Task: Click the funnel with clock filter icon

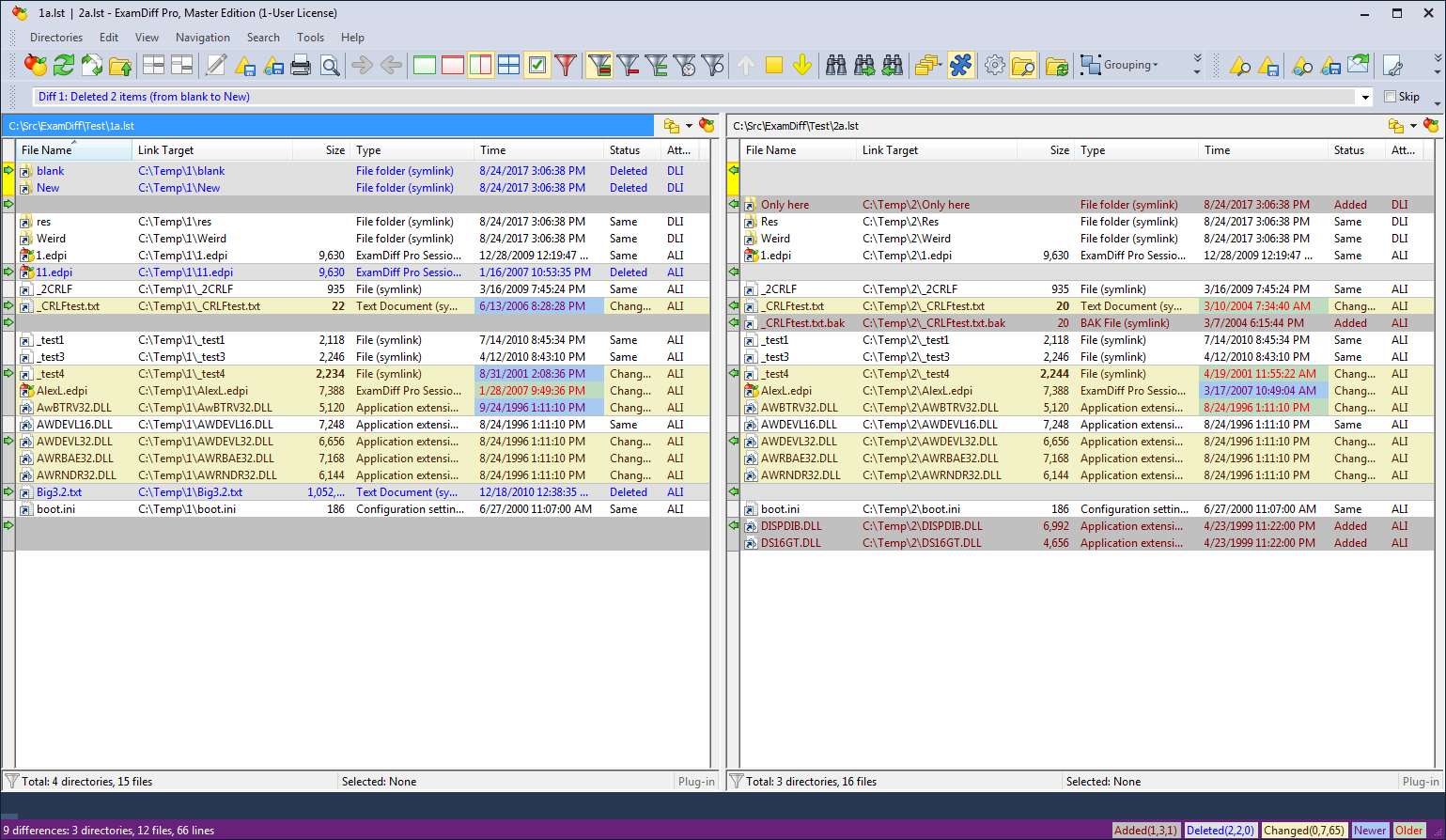Action: point(685,65)
